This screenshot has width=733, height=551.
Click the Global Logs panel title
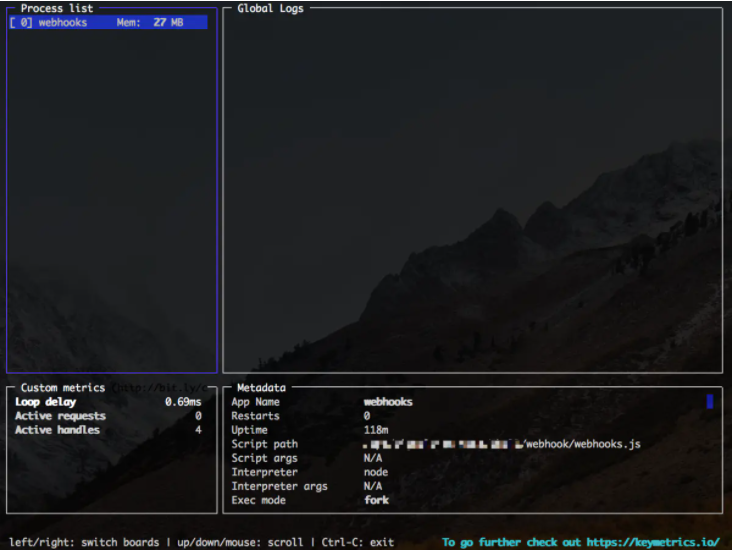[x=270, y=8]
